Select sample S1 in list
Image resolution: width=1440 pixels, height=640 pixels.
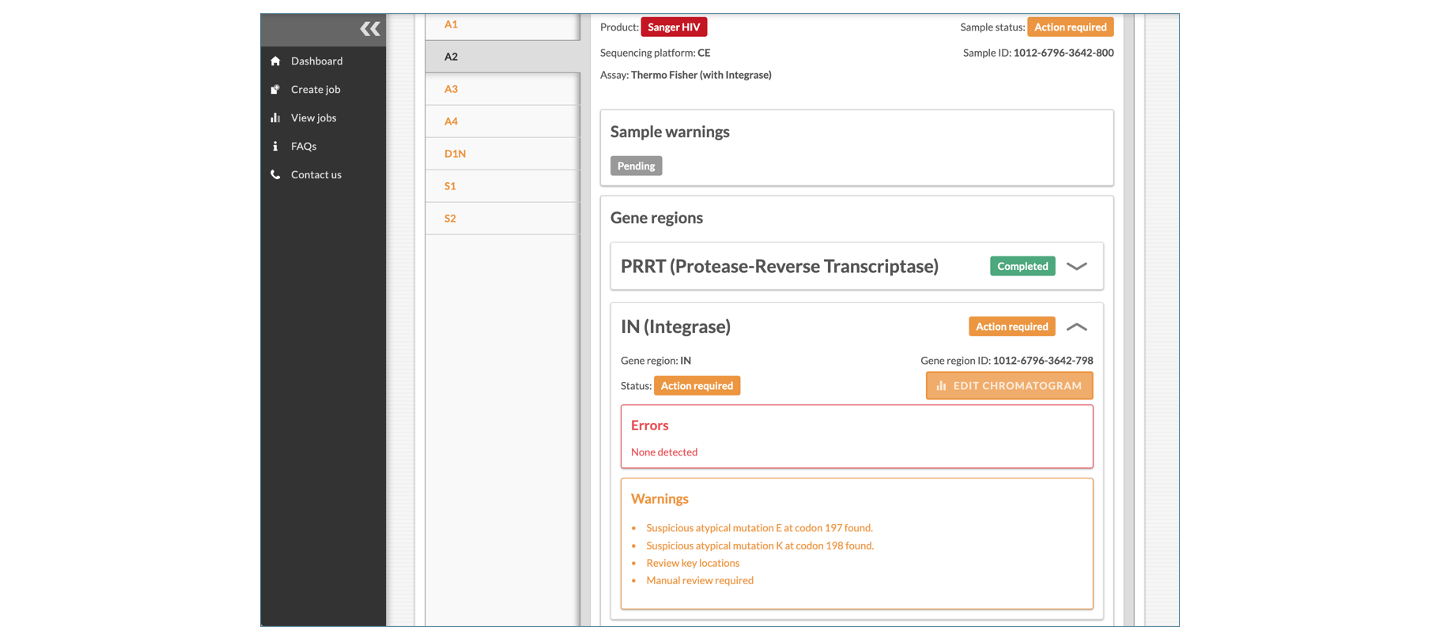tap(502, 186)
